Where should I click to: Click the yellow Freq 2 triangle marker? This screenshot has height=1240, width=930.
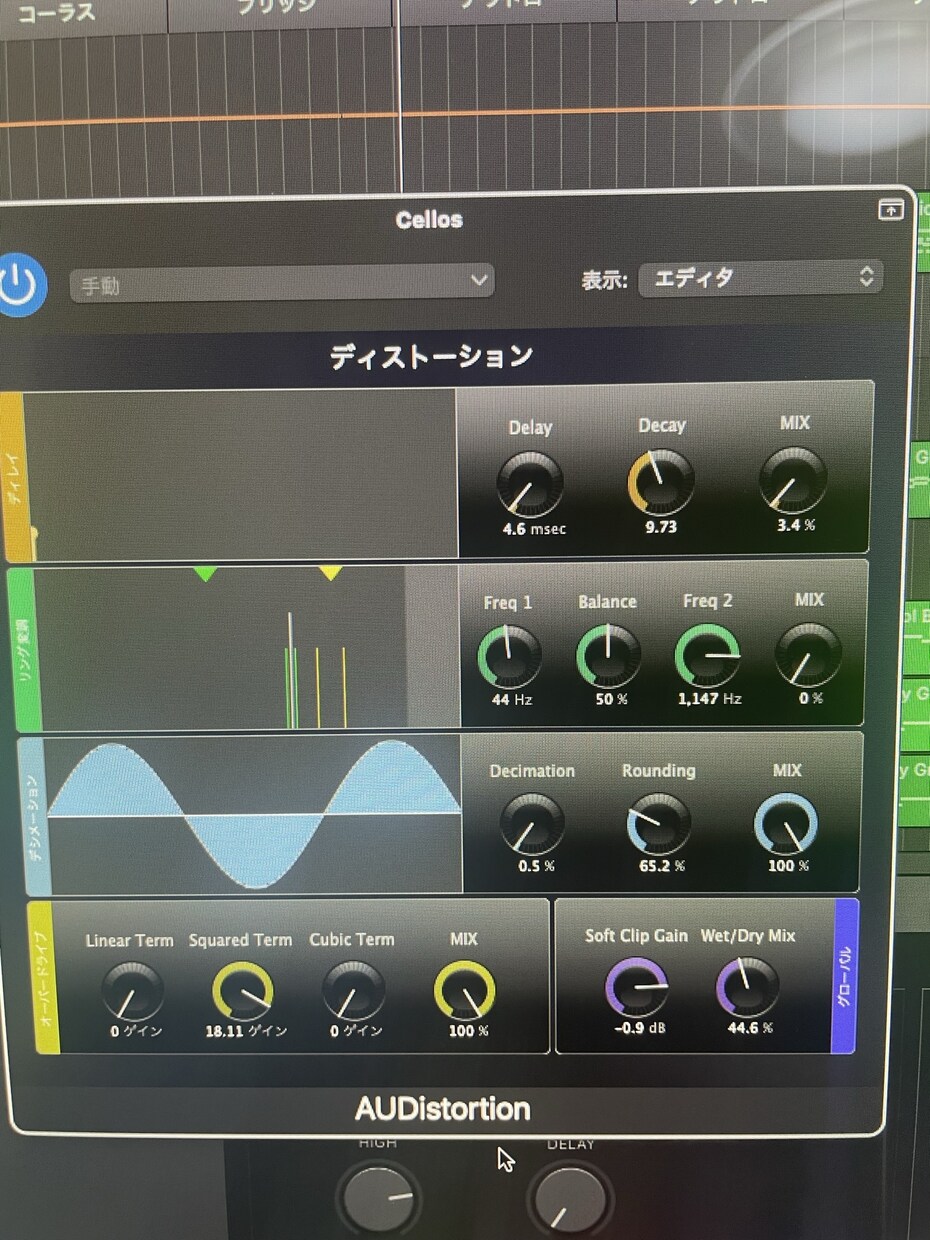click(x=330, y=573)
